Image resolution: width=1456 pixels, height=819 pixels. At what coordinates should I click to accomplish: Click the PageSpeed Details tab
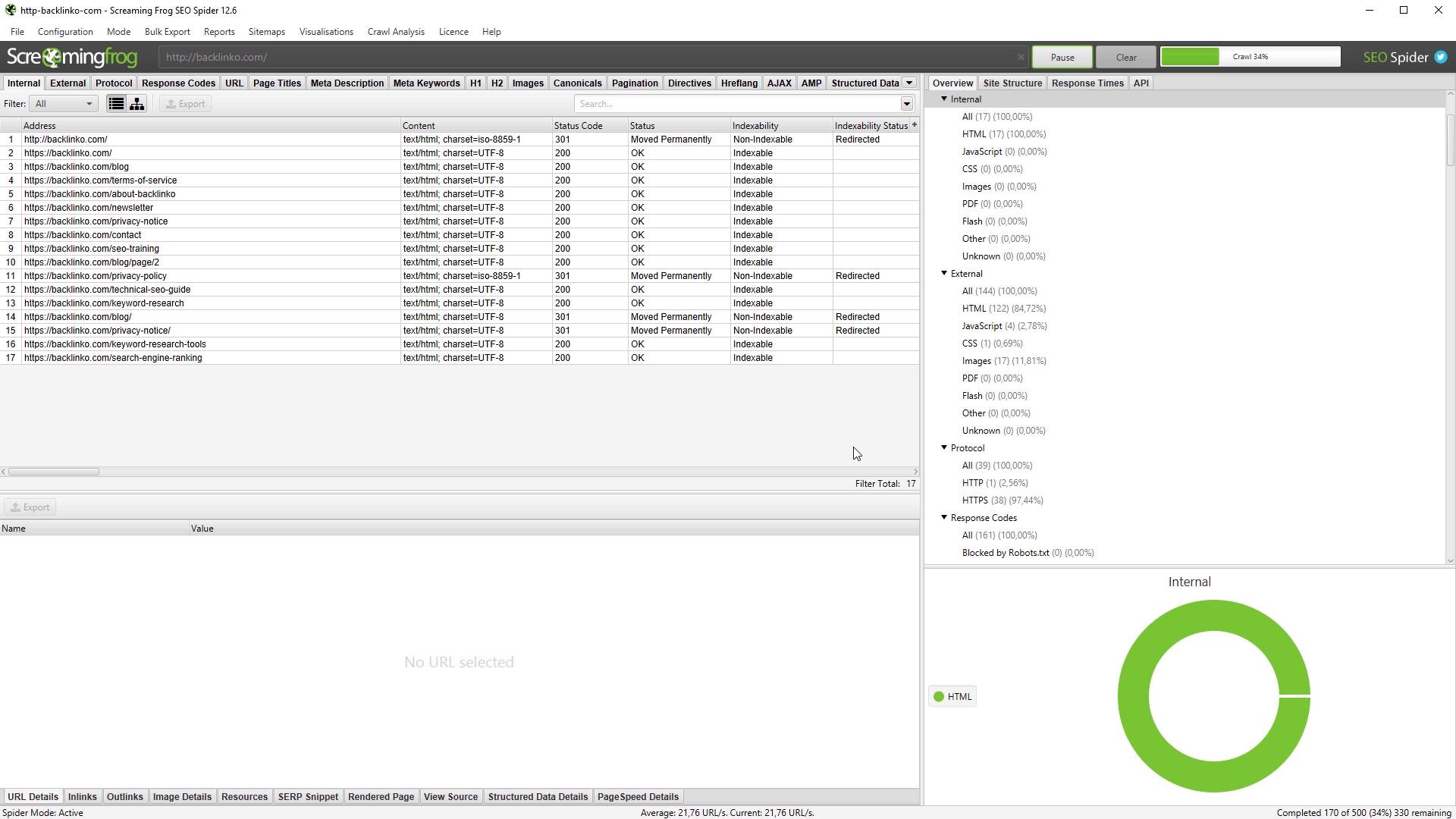point(638,797)
